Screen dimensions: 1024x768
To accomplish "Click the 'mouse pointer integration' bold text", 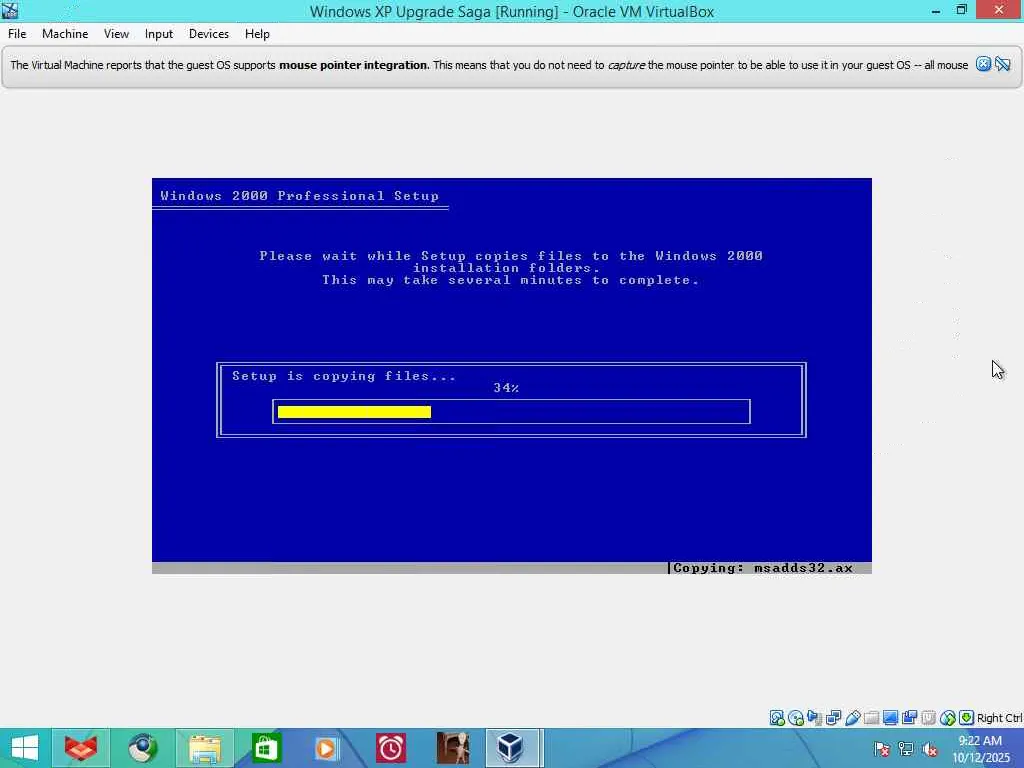I will pos(353,65).
